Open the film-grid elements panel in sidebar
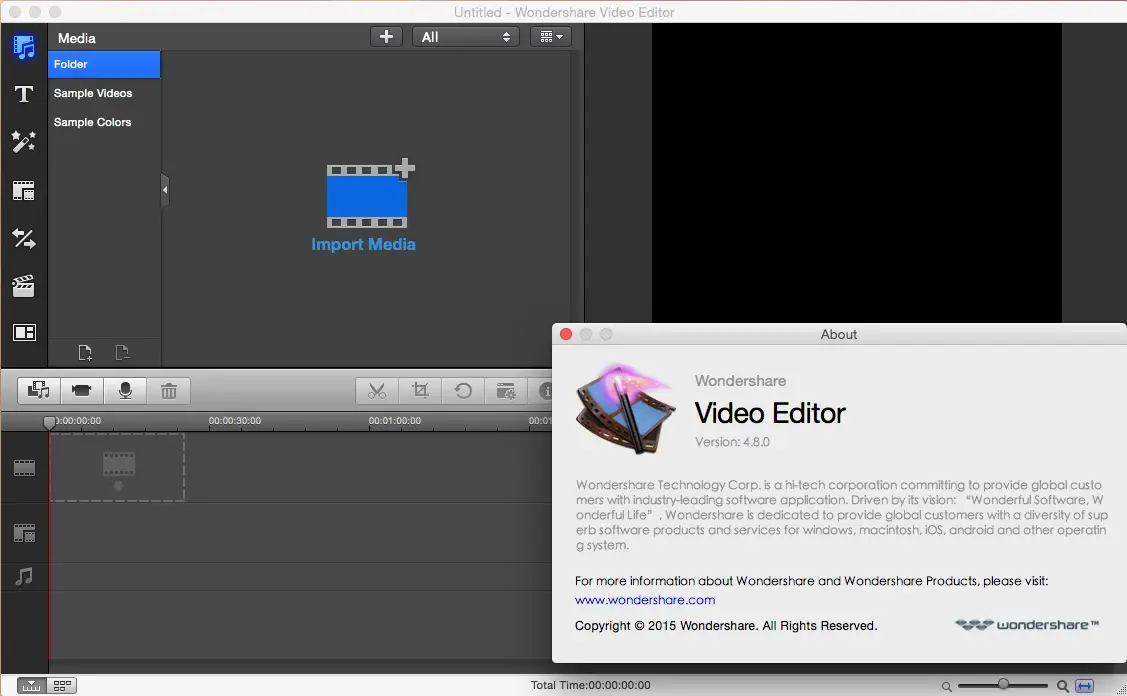 (24, 191)
